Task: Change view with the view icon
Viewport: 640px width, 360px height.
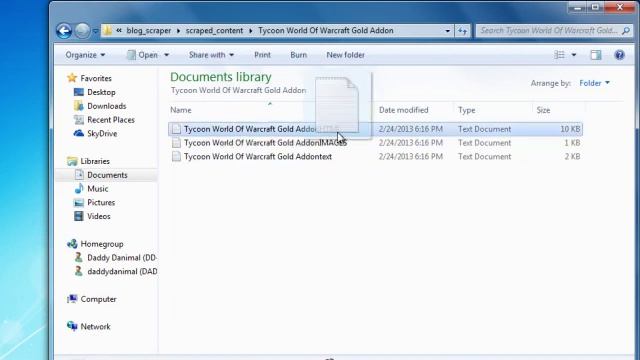Action: coord(559,55)
